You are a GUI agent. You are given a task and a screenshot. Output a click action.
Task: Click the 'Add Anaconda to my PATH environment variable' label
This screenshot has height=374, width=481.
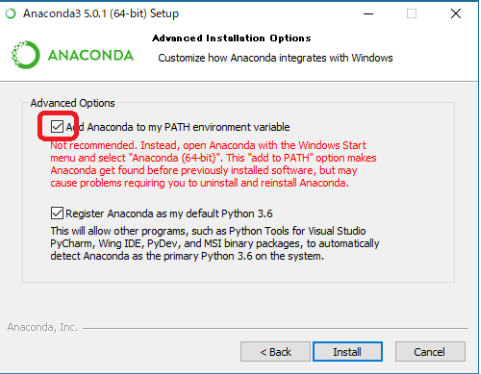[x=178, y=127]
